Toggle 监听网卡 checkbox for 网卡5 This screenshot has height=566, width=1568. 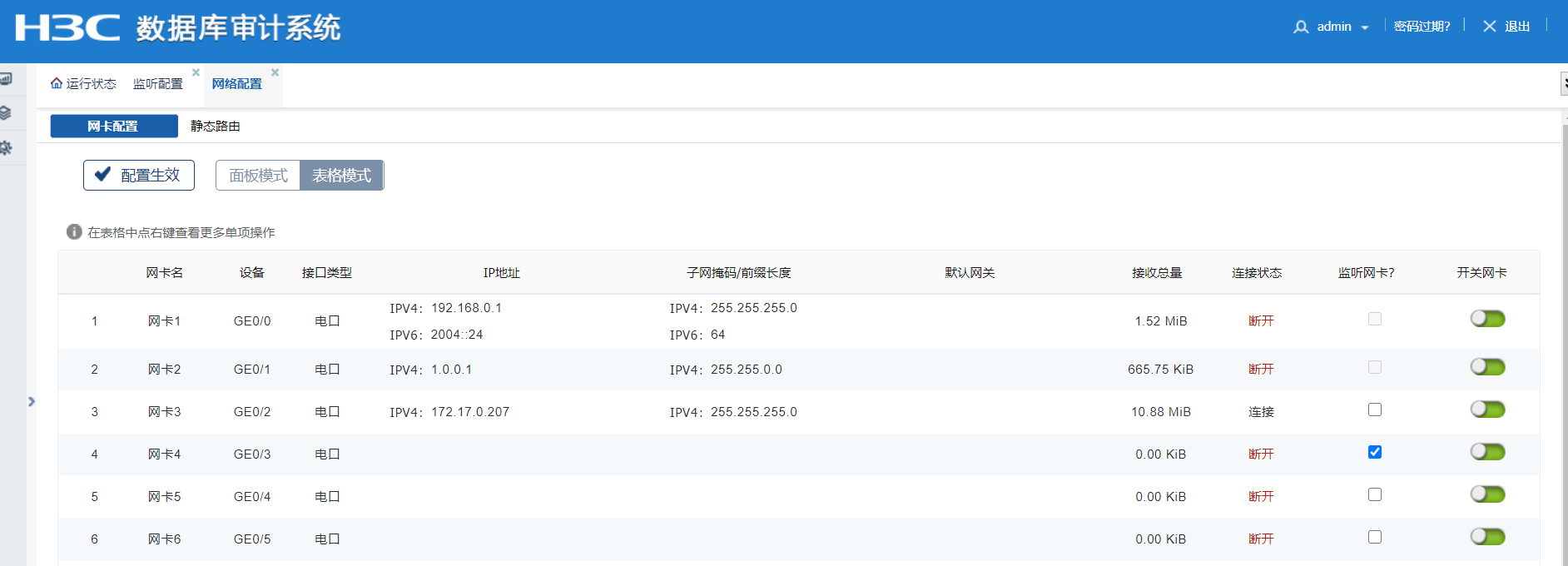coord(1375,494)
